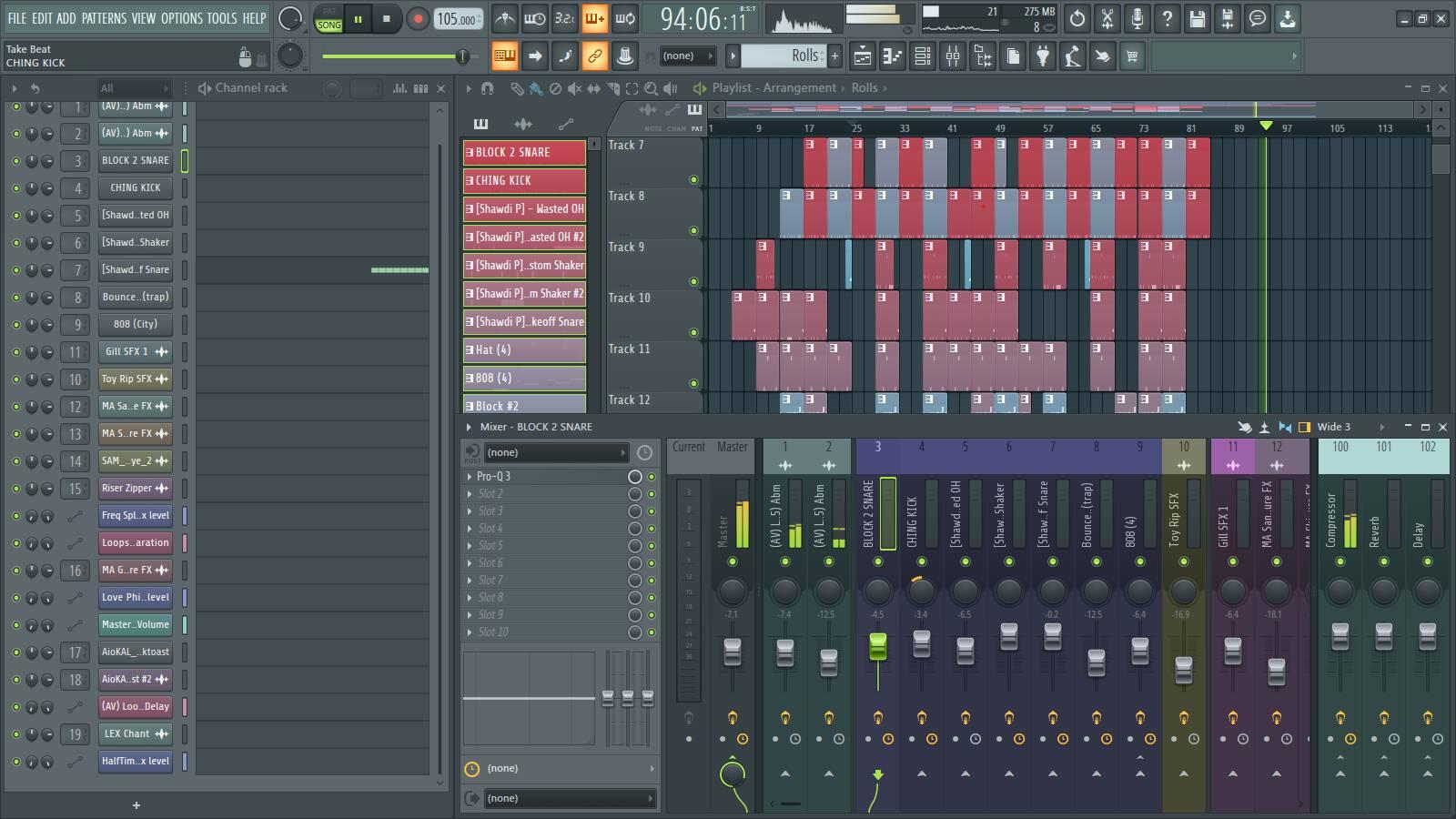Click the Master mixer track fader
The image size is (1456, 819).
733,652
